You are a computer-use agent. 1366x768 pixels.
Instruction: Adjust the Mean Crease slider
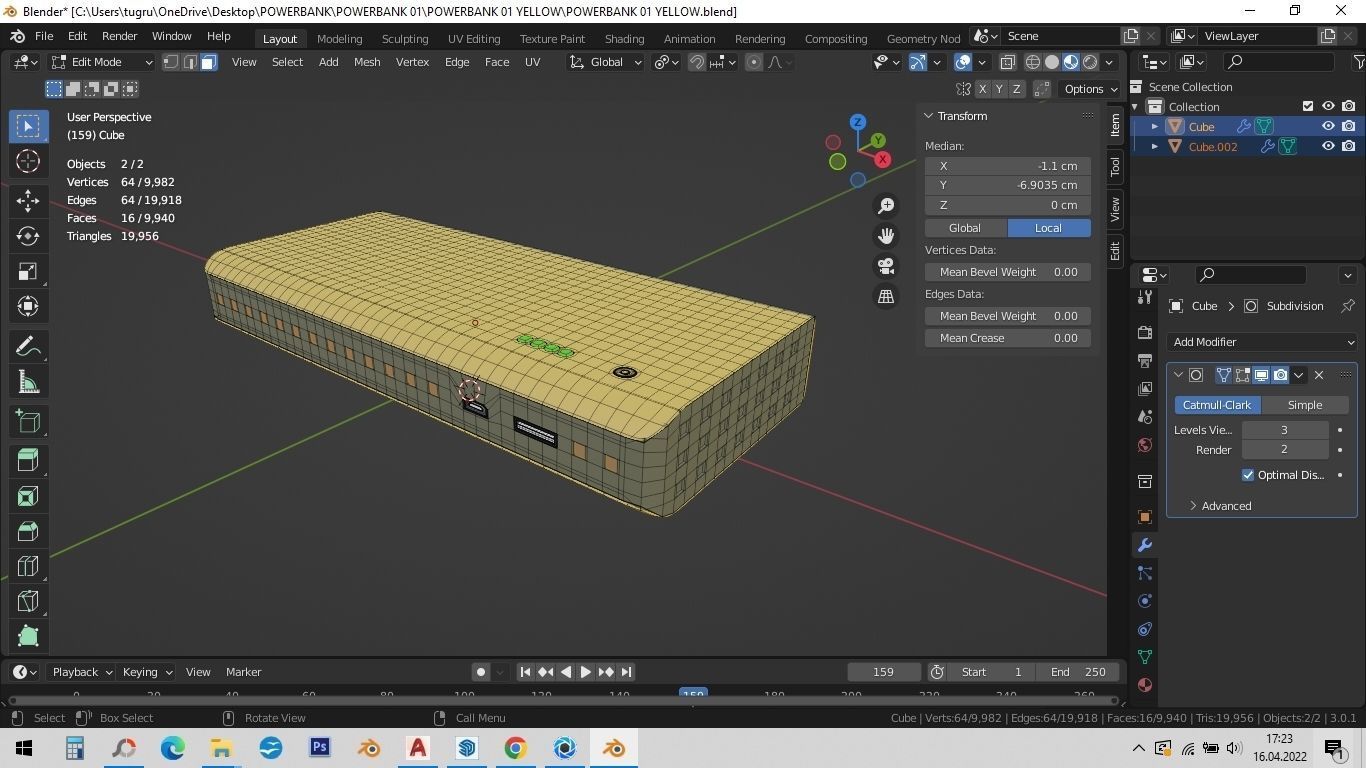coord(1008,338)
